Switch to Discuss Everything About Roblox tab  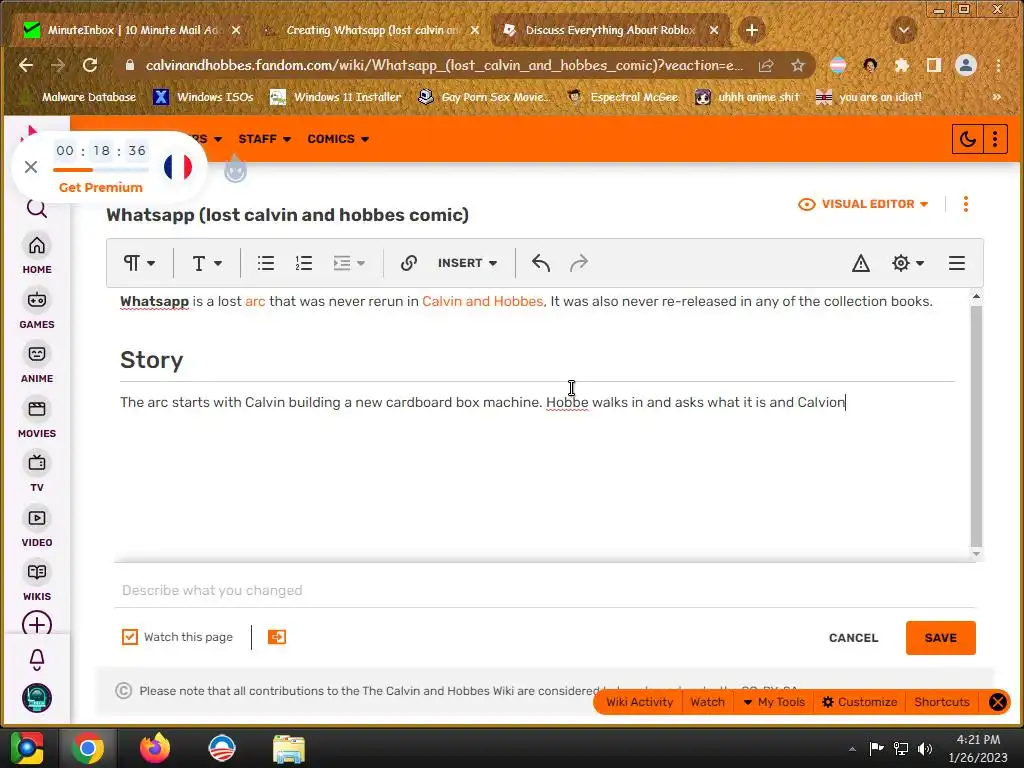[x=611, y=30]
